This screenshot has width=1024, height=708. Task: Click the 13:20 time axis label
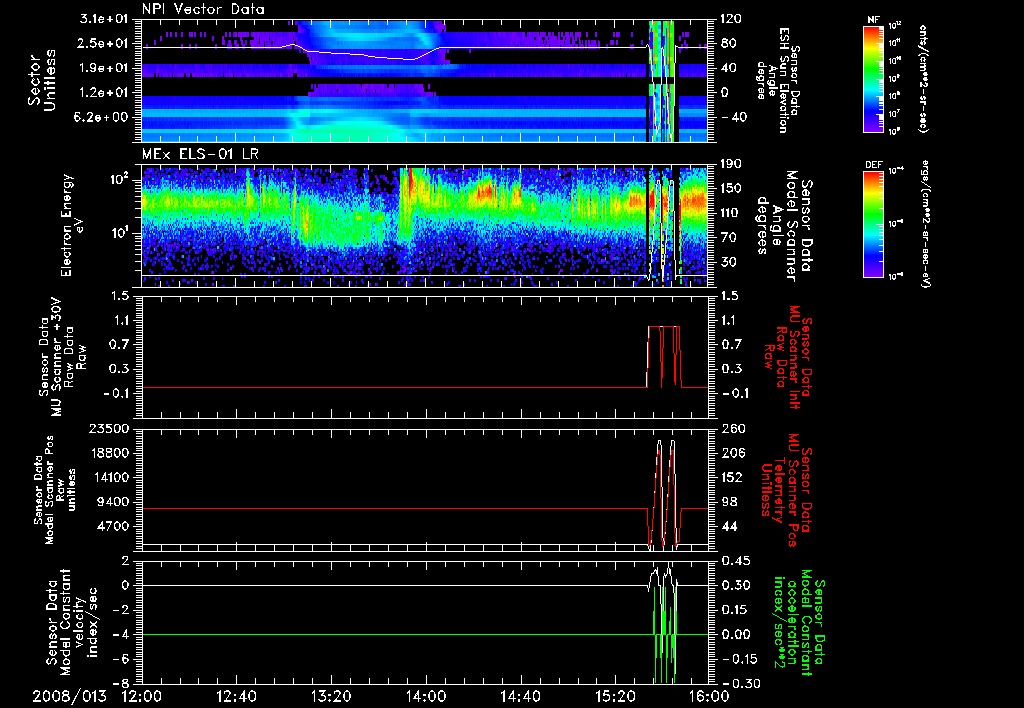[331, 696]
